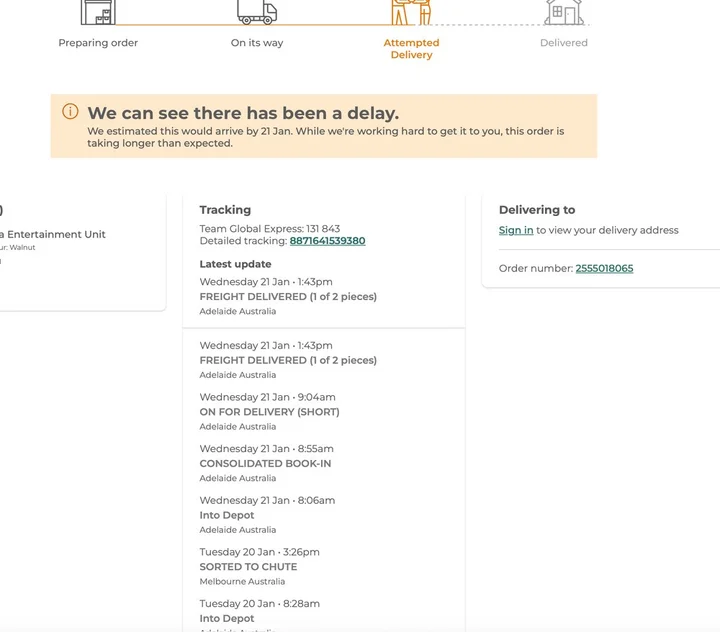
Task: Select the On its way step label
Action: [x=257, y=43]
